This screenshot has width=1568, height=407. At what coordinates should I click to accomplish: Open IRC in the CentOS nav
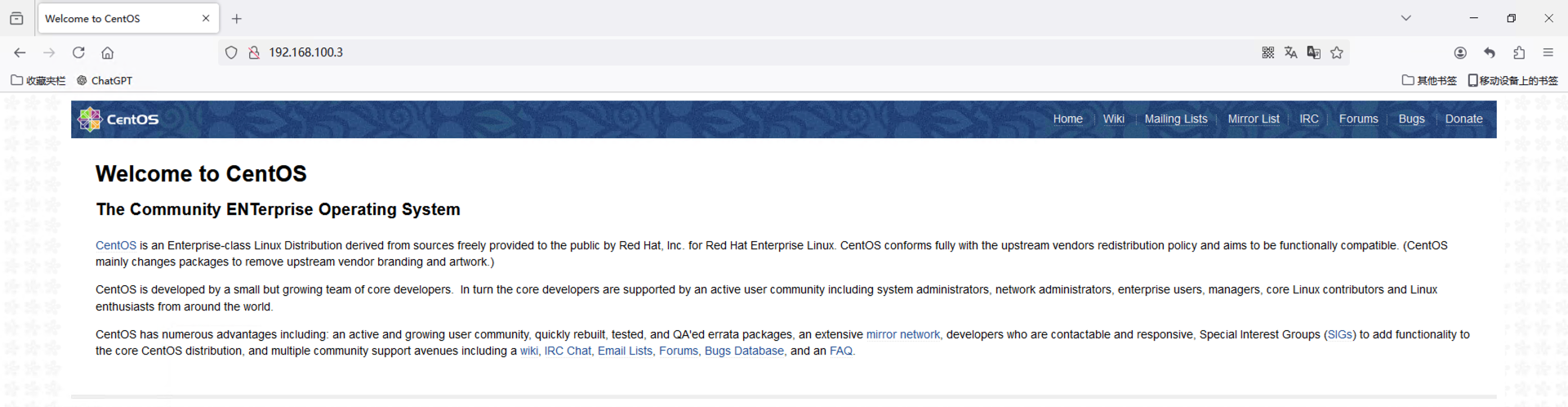click(x=1309, y=119)
